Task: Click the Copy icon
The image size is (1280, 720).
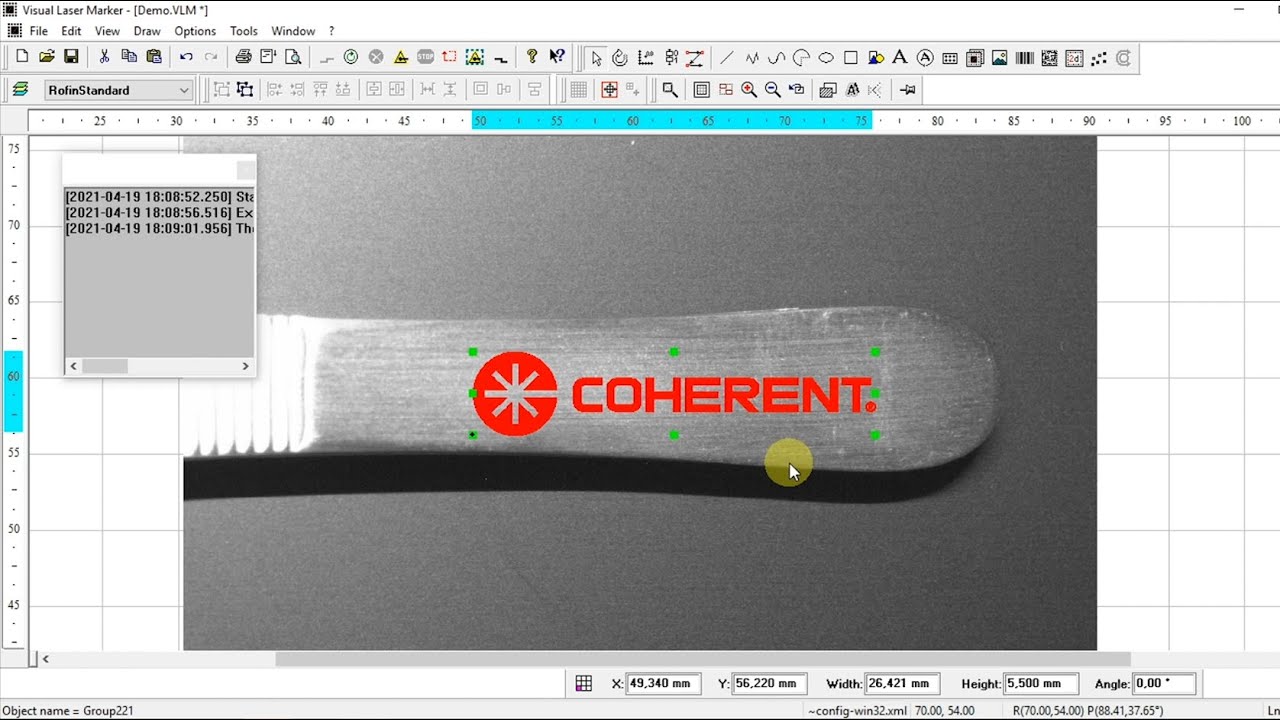Action: point(129,57)
